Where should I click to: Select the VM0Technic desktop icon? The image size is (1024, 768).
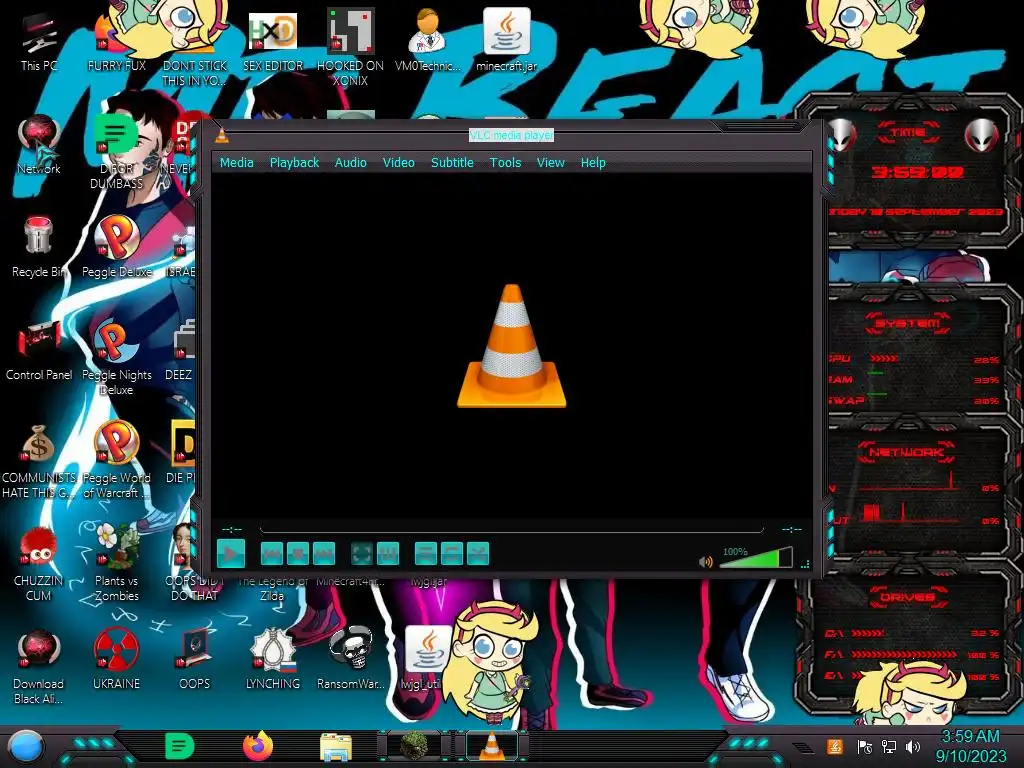pyautogui.click(x=428, y=40)
